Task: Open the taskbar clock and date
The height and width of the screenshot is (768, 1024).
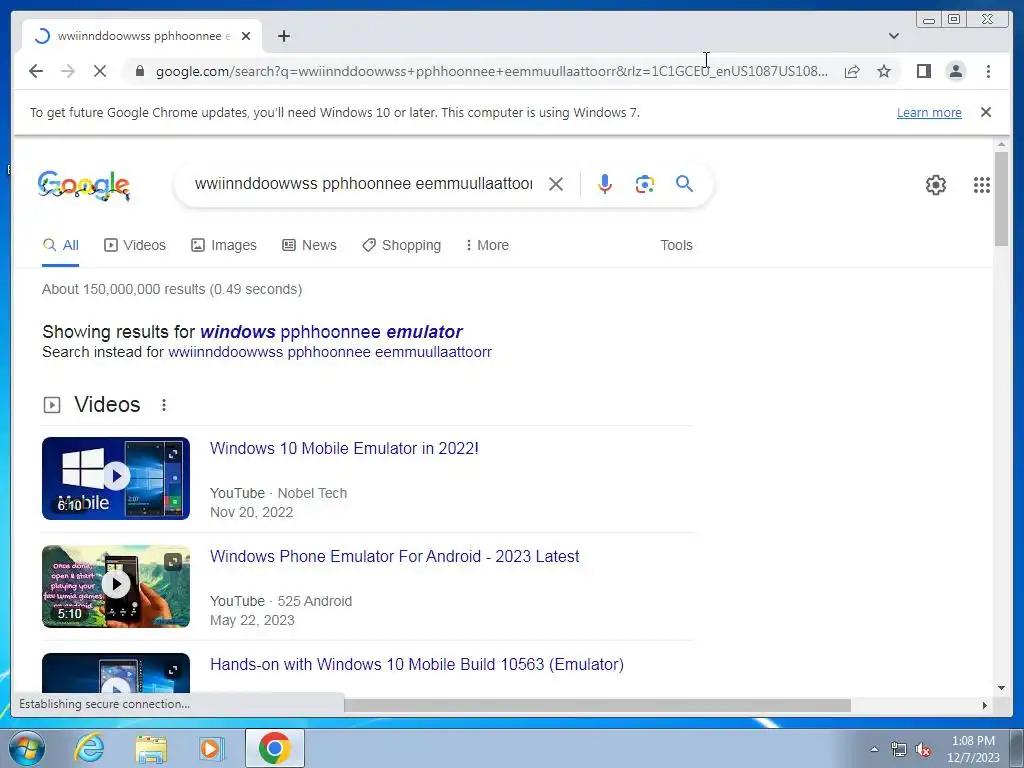Action: 973,749
